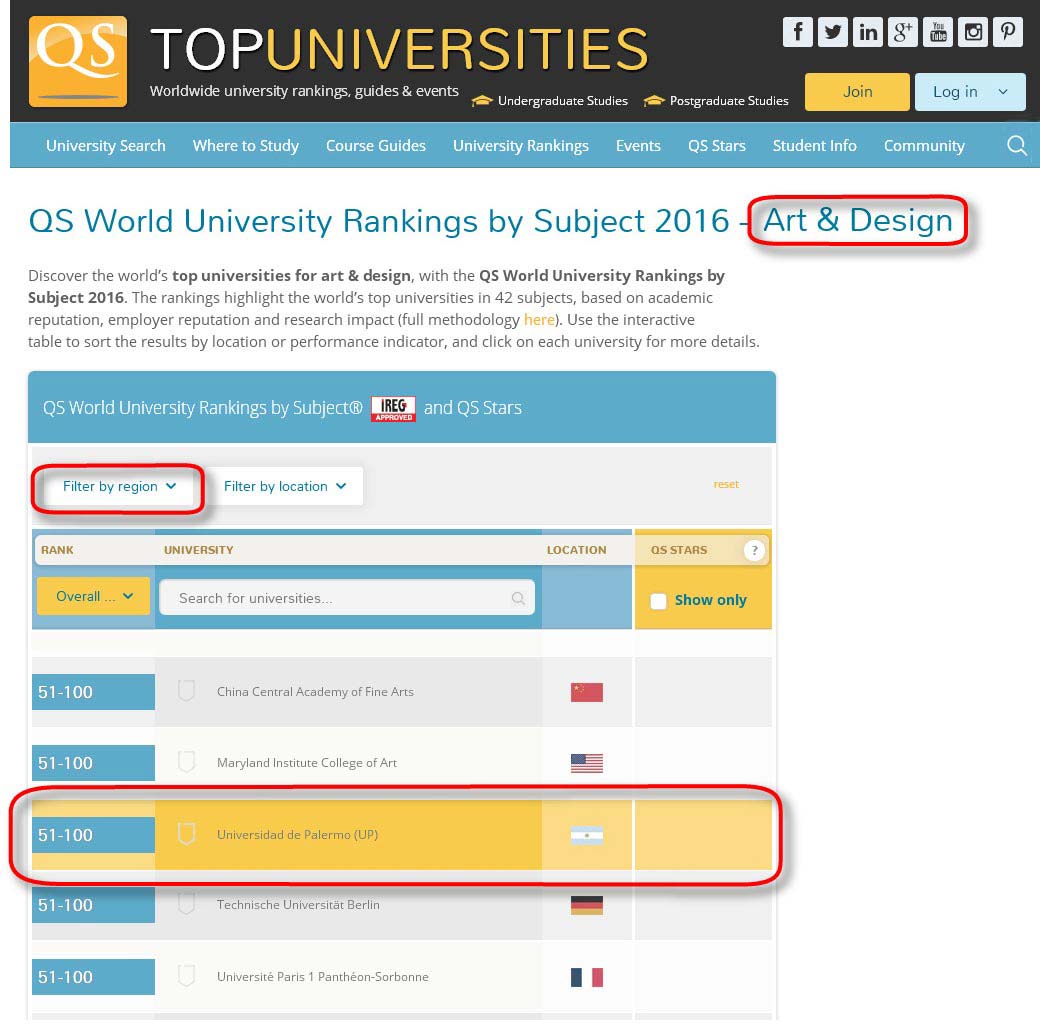Open the Events menu
Image resolution: width=1040 pixels, height=1033 pixels.
point(638,145)
